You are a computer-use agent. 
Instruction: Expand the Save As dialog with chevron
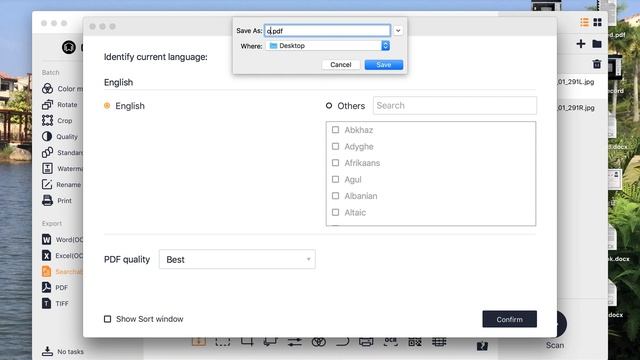398,31
